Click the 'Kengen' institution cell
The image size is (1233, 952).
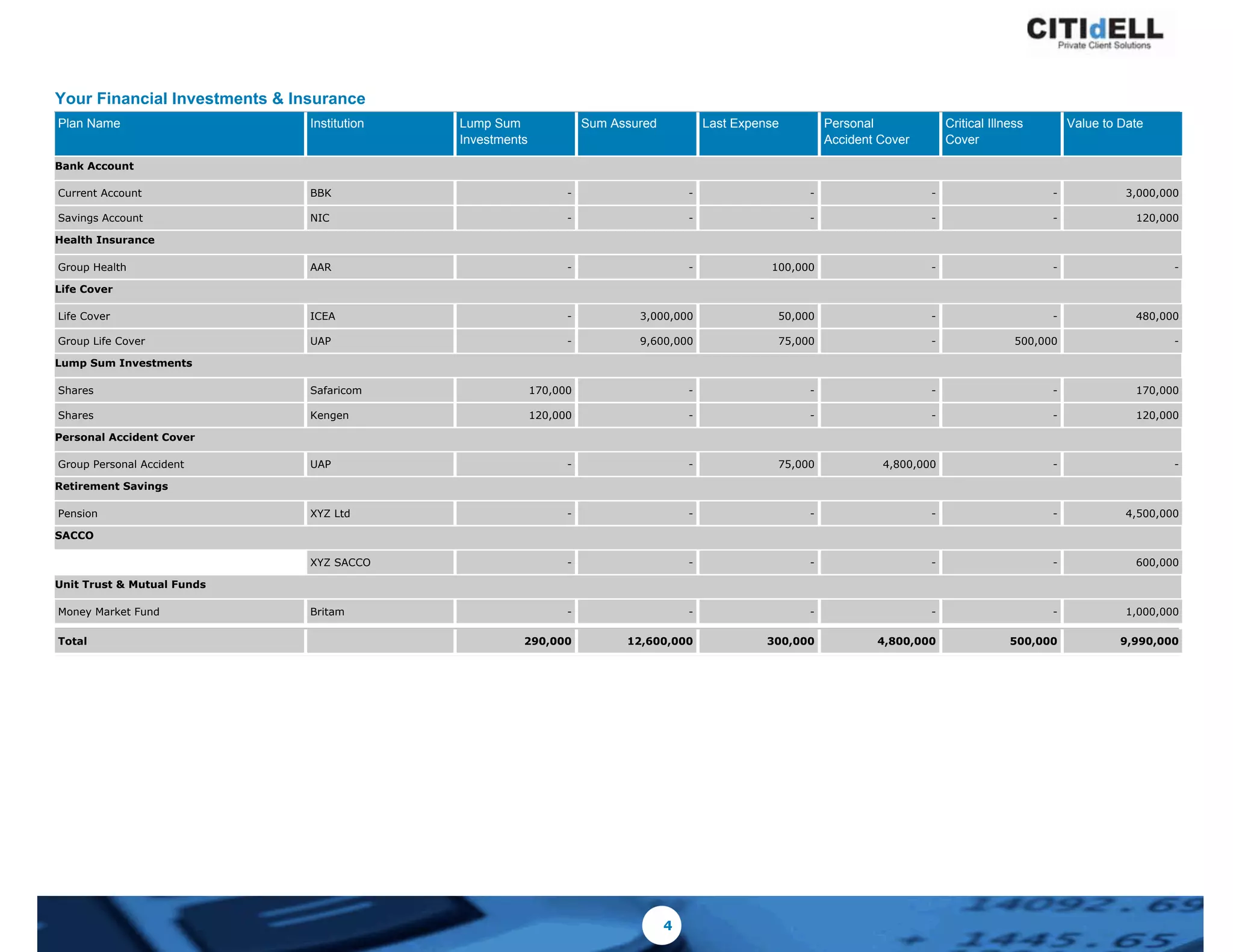380,415
